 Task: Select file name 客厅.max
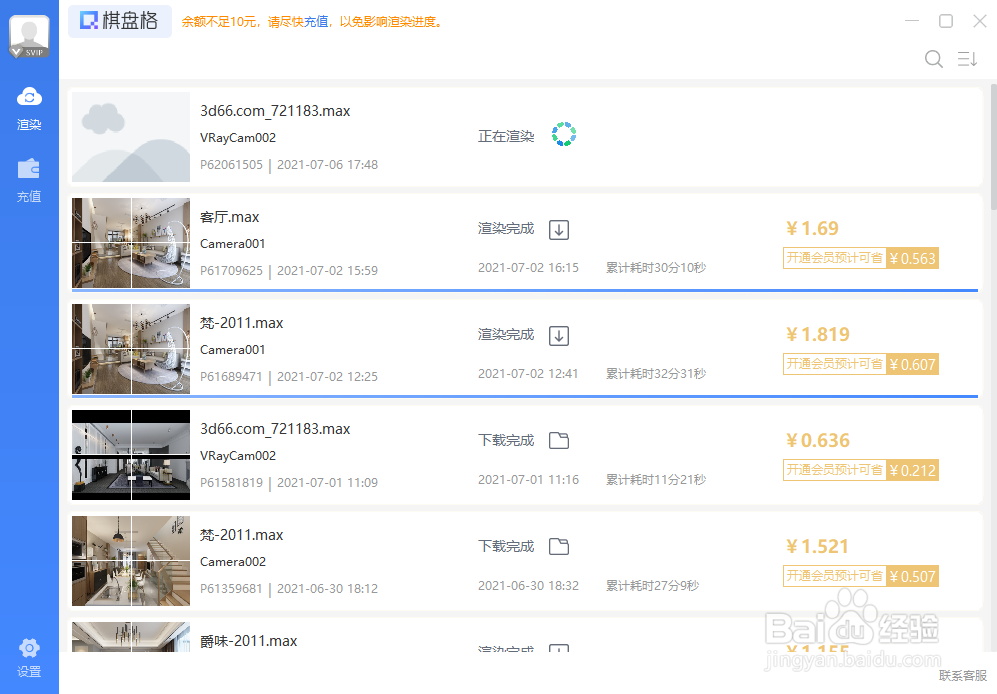point(230,218)
